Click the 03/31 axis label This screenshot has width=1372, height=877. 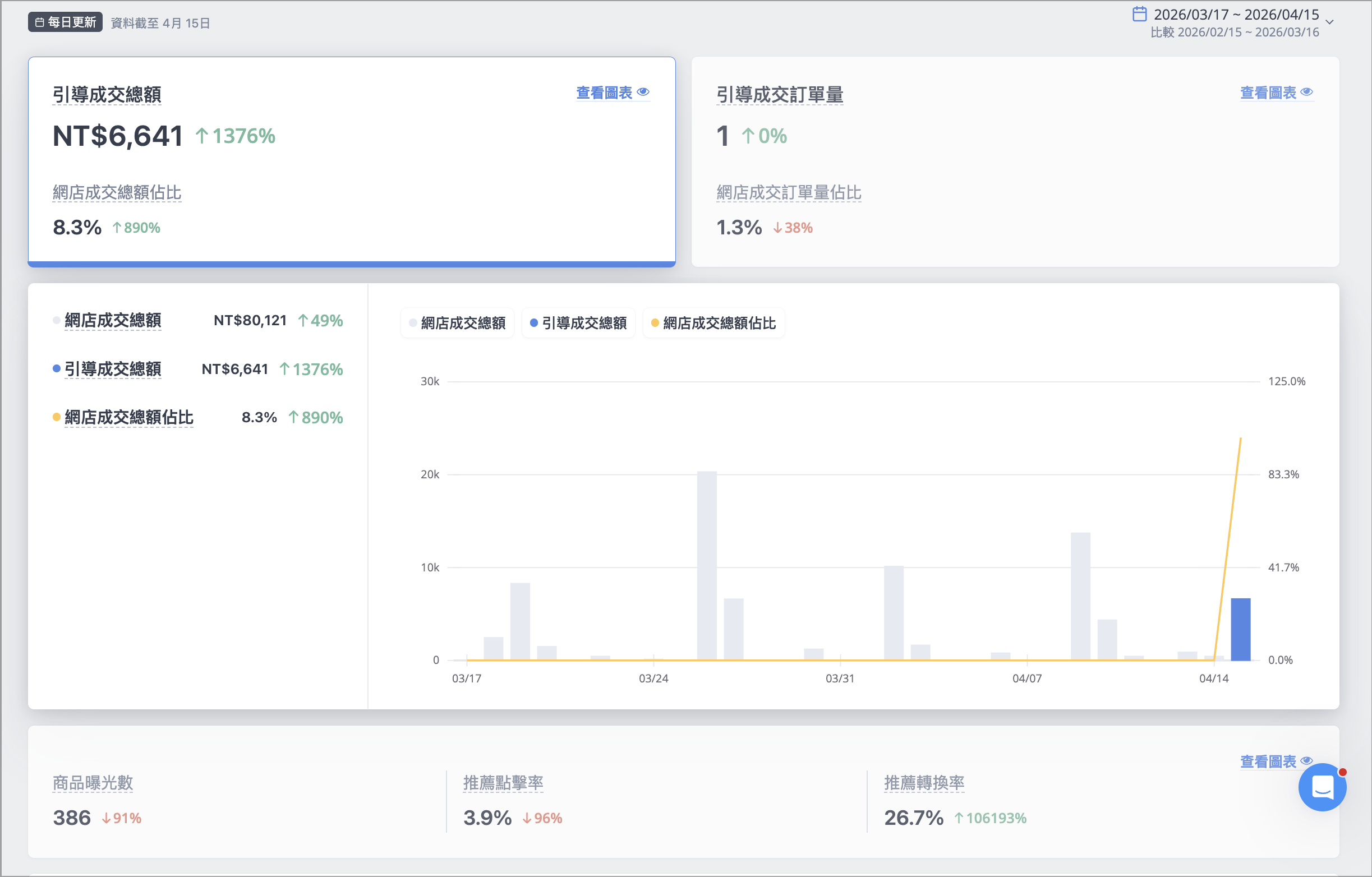(x=840, y=678)
